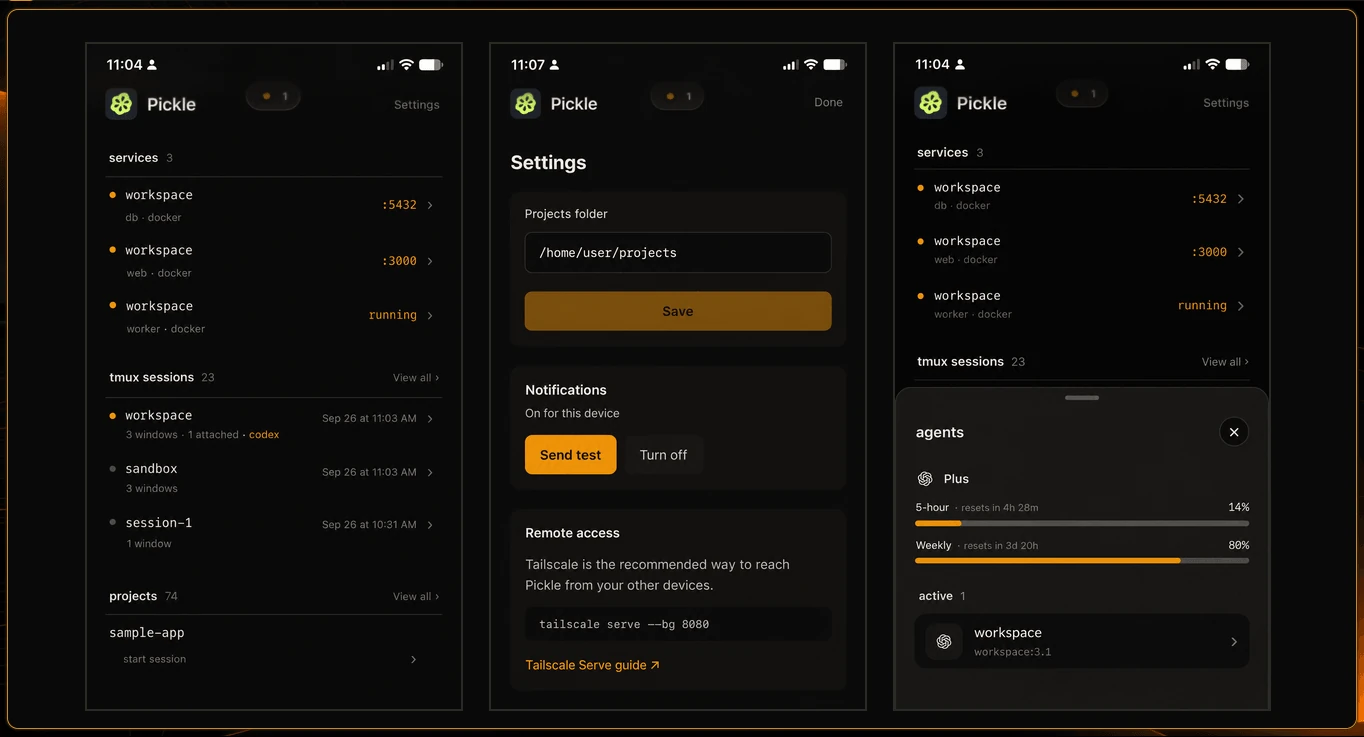Viewport: 1364px width, 737px height.
Task: Tap the battery icon on the right phone
Action: click(1237, 64)
